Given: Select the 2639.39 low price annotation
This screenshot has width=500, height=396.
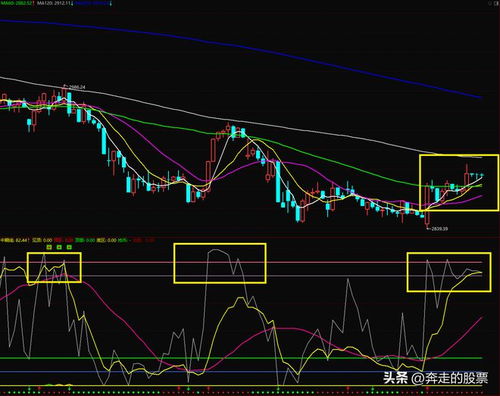Looking at the screenshot, I should point(439,229).
